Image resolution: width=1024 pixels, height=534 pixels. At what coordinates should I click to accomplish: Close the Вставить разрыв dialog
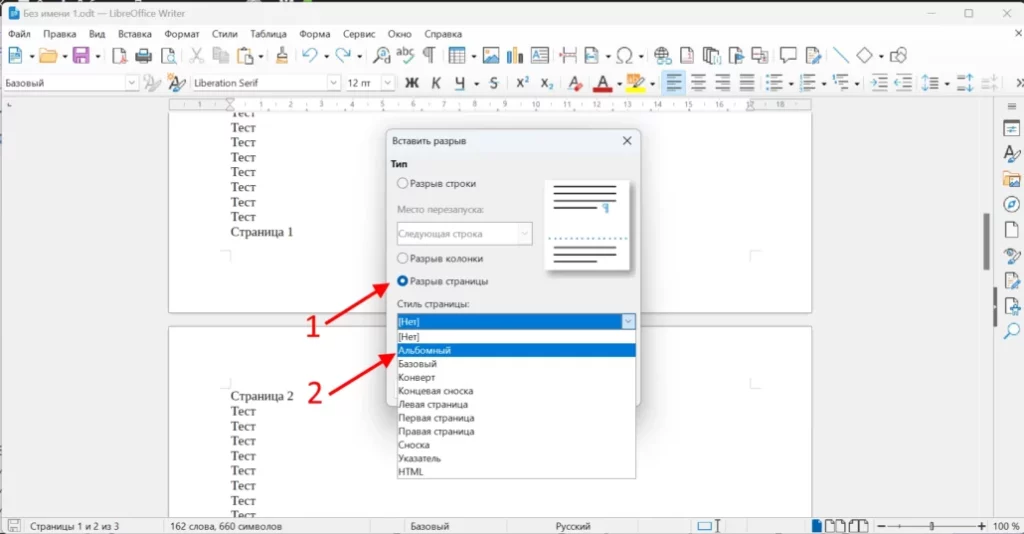(x=627, y=140)
